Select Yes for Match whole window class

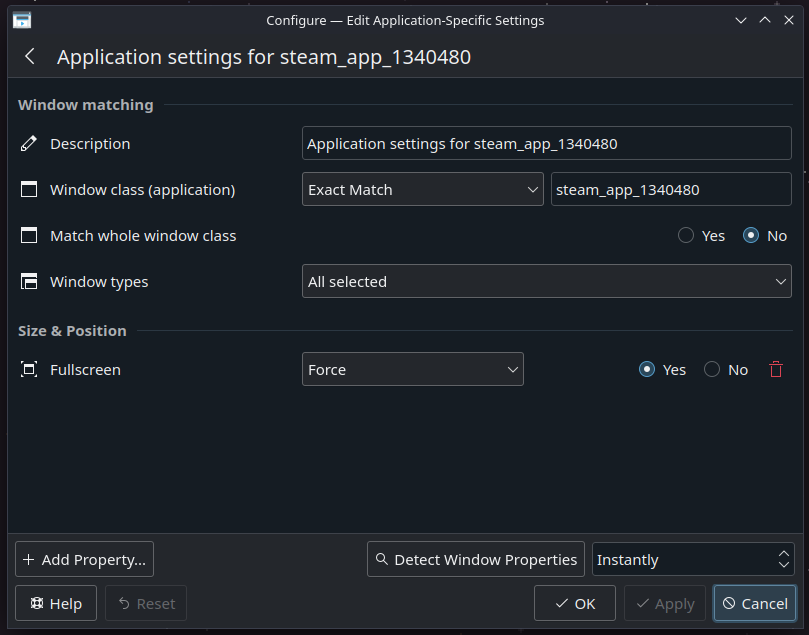tap(686, 236)
